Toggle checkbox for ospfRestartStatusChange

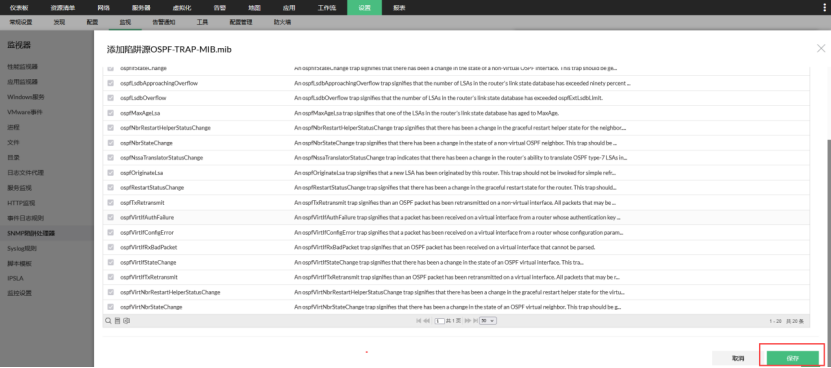(x=111, y=188)
